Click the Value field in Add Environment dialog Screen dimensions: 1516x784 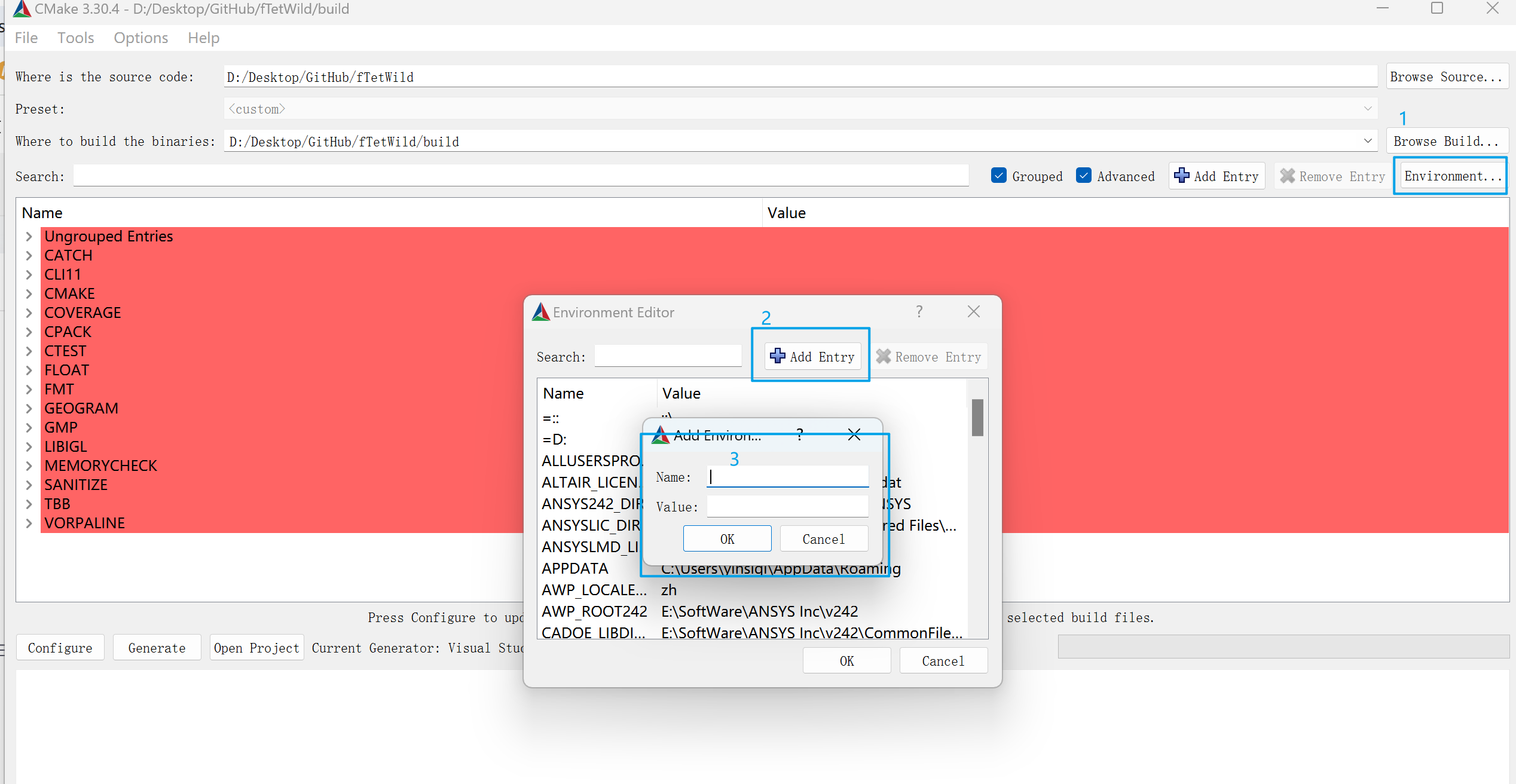[x=787, y=507]
